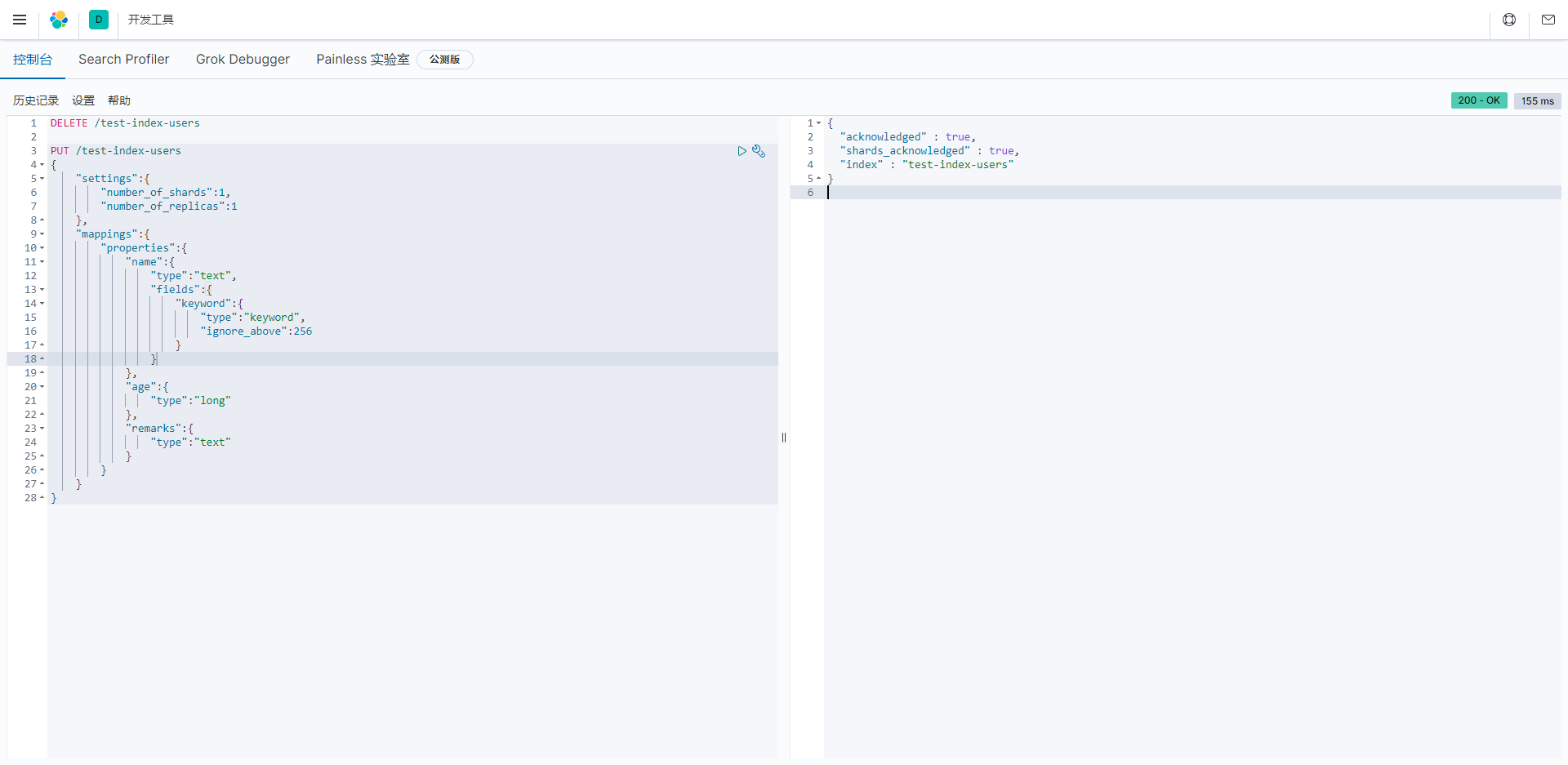The height and width of the screenshot is (765, 1568).
Task: Open 帮助 help panel
Action: tap(119, 100)
